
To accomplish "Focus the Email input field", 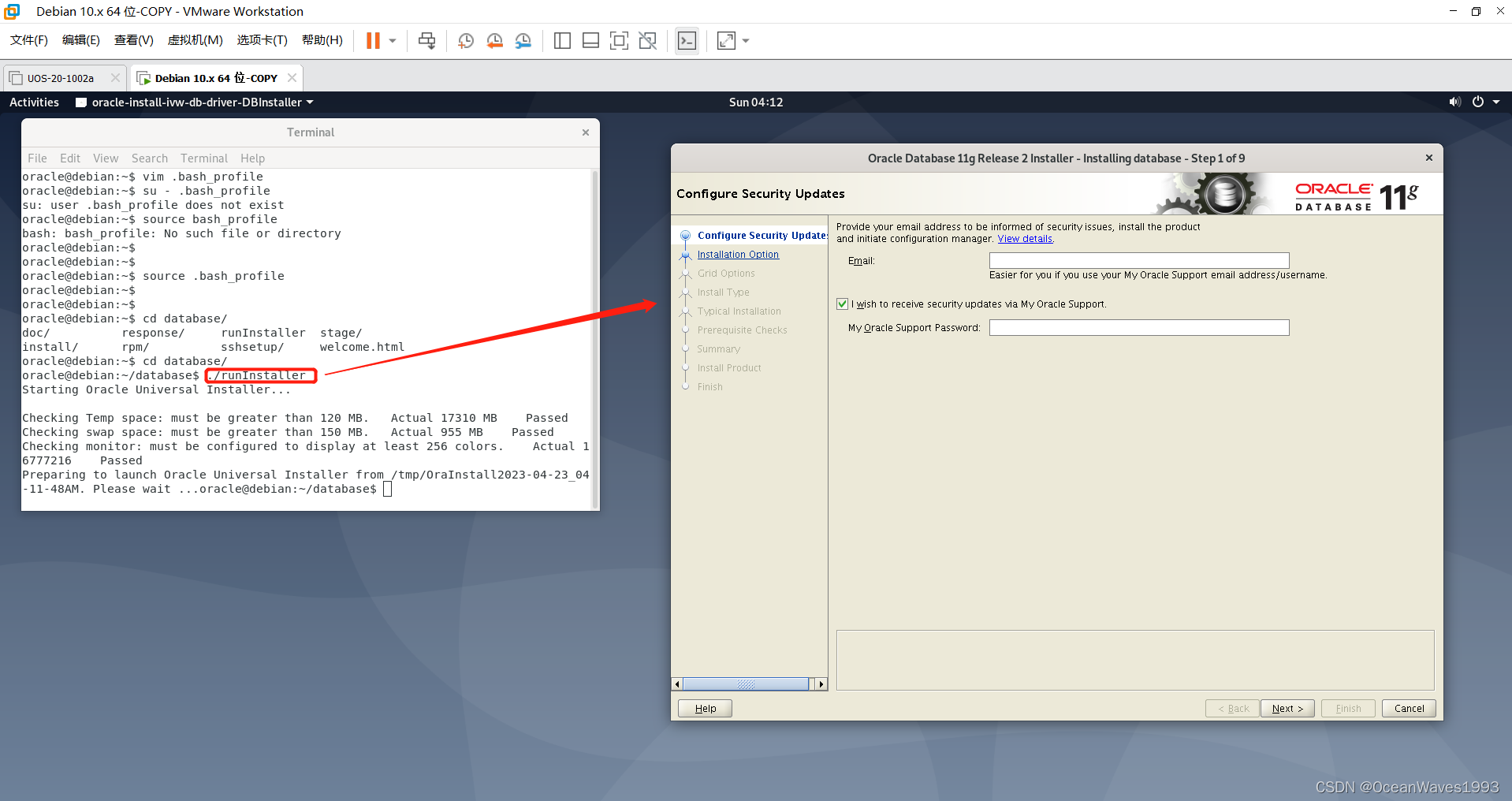I will [x=1139, y=261].
